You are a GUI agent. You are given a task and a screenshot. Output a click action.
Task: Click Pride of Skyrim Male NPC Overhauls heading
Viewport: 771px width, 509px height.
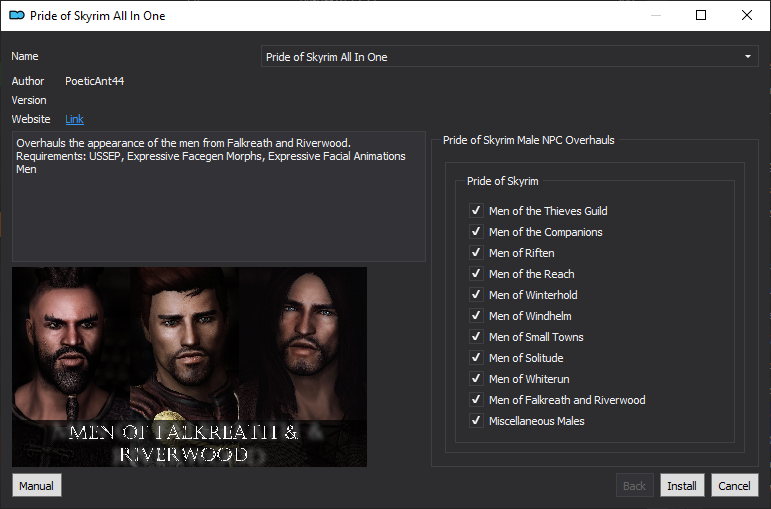(x=529, y=140)
